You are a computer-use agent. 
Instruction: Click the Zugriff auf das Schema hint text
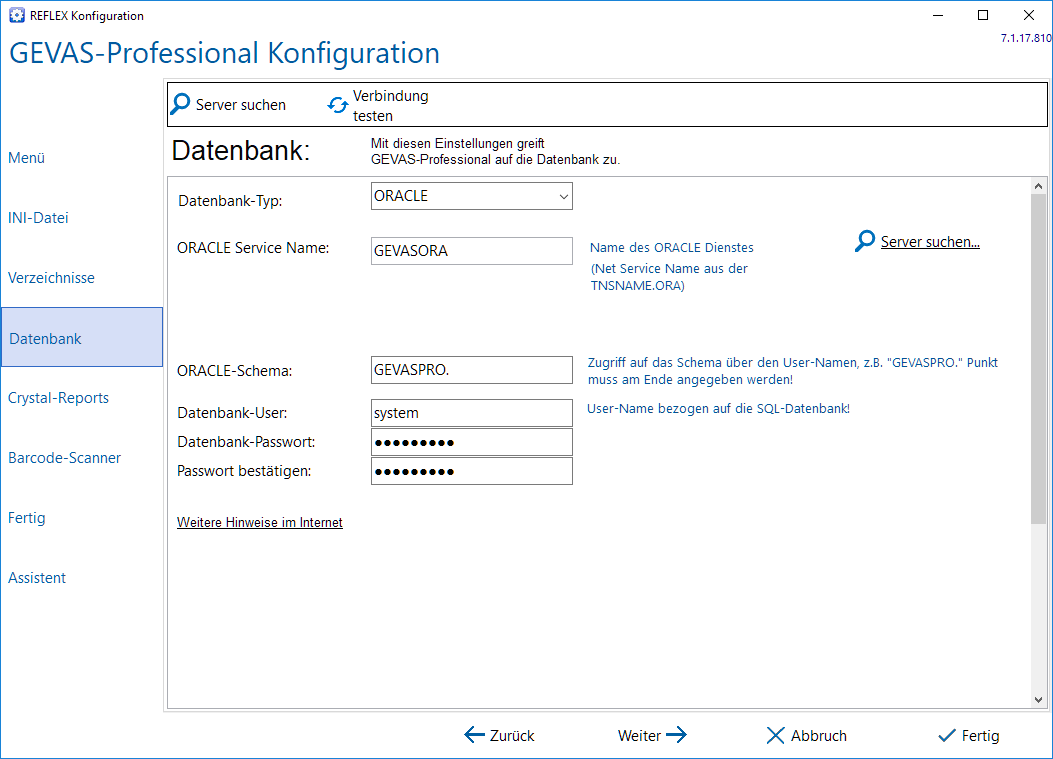coord(793,371)
